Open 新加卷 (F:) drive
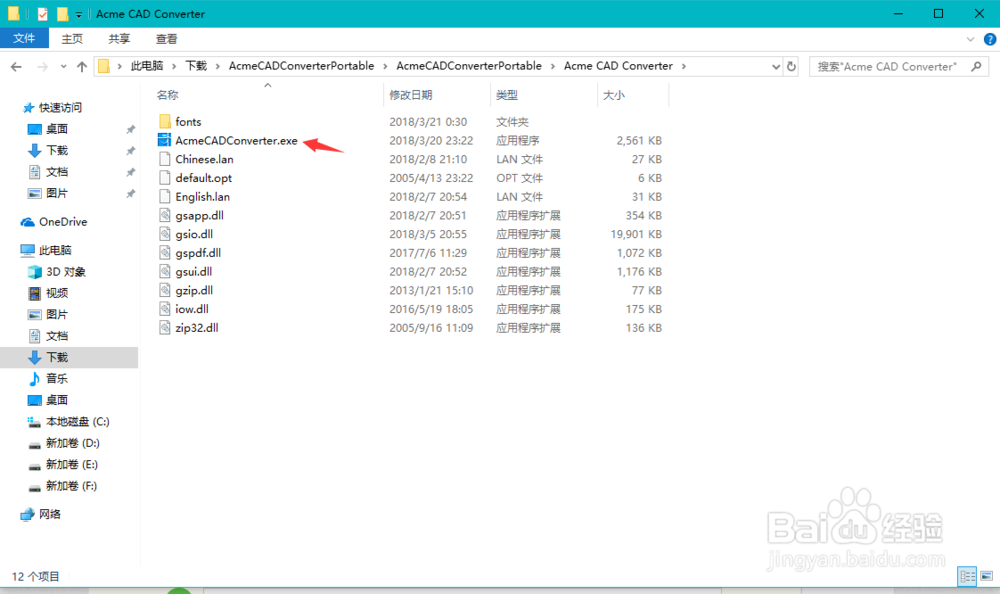 (71, 486)
